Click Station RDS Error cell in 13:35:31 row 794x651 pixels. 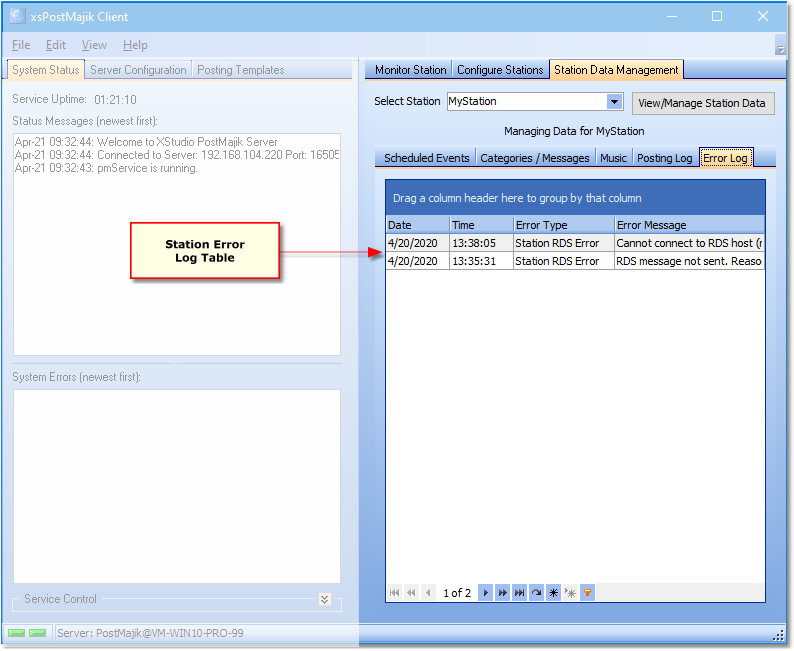pos(564,261)
